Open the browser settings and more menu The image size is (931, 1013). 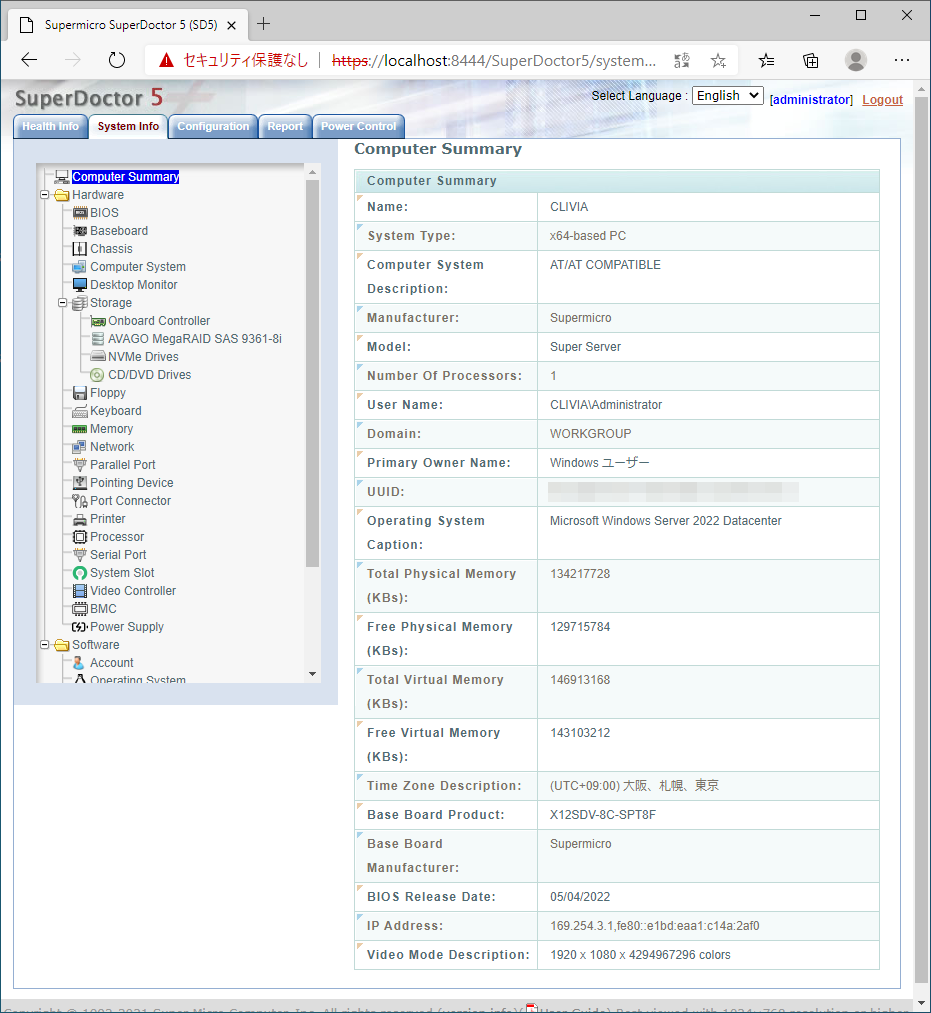tap(902, 60)
